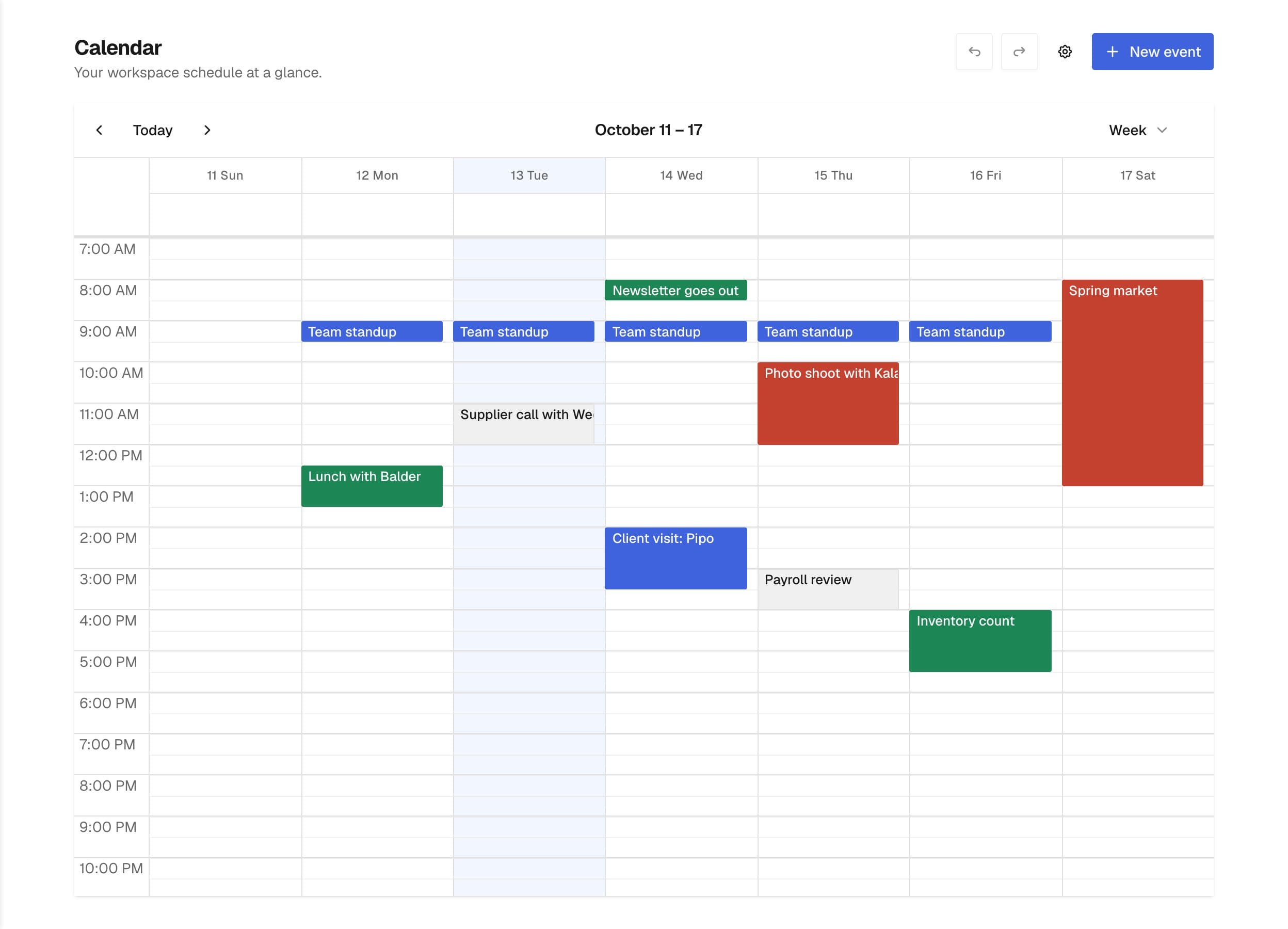Open the Inventory count event
The image size is (1288, 929).
tap(979, 641)
